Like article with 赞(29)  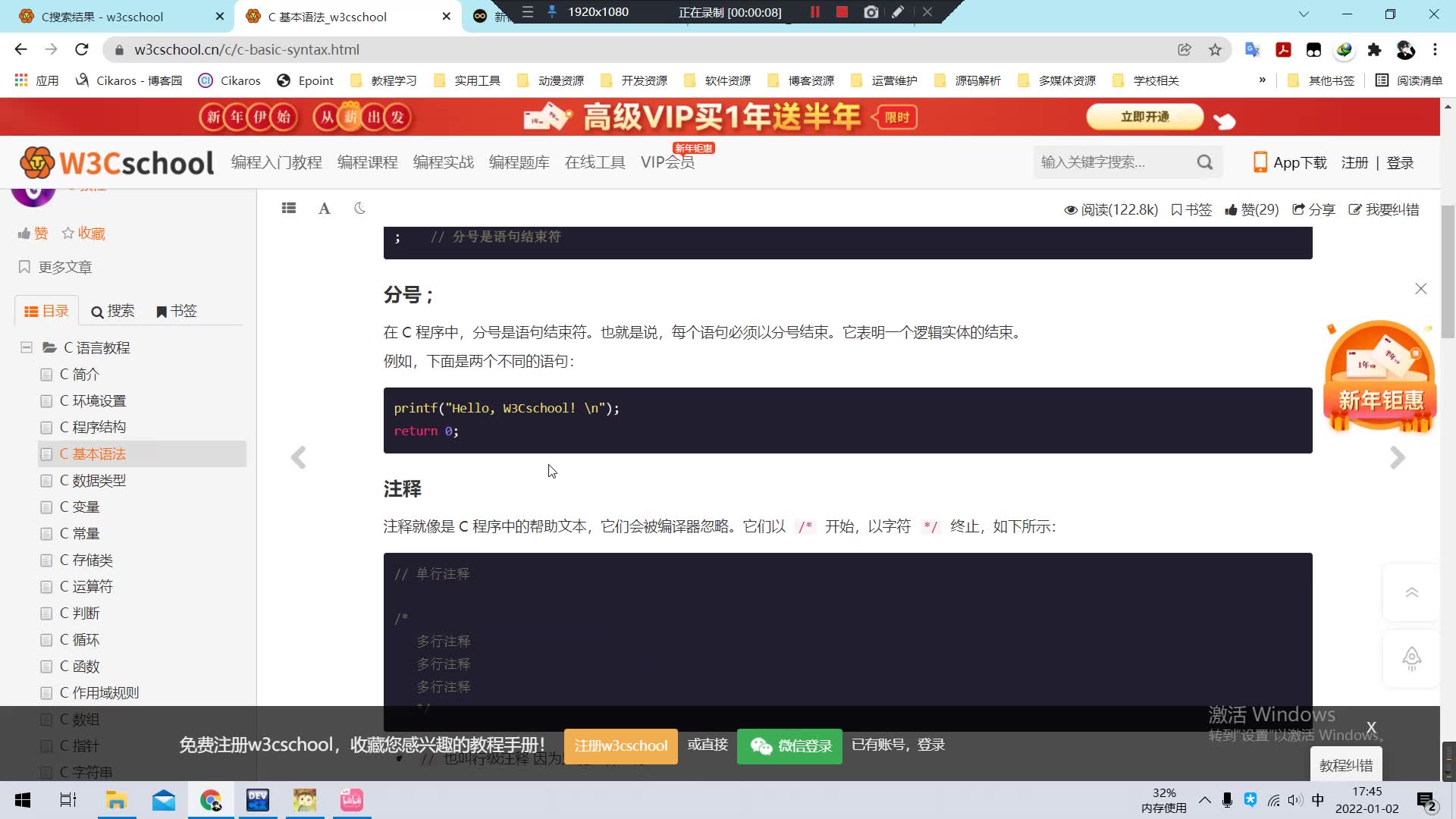tap(1251, 209)
